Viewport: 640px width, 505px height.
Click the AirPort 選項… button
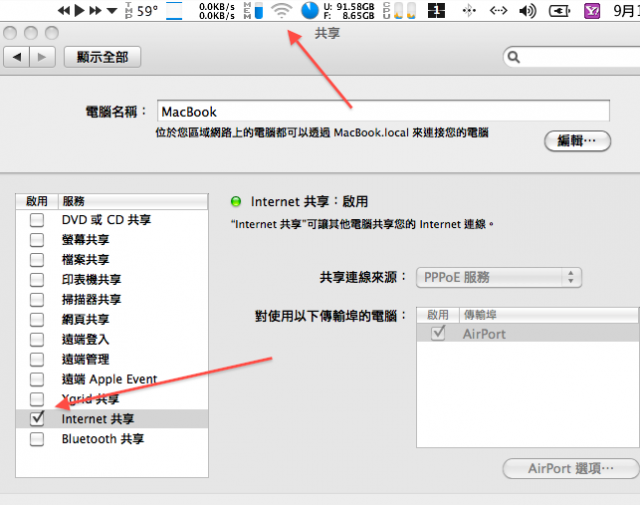pos(571,468)
